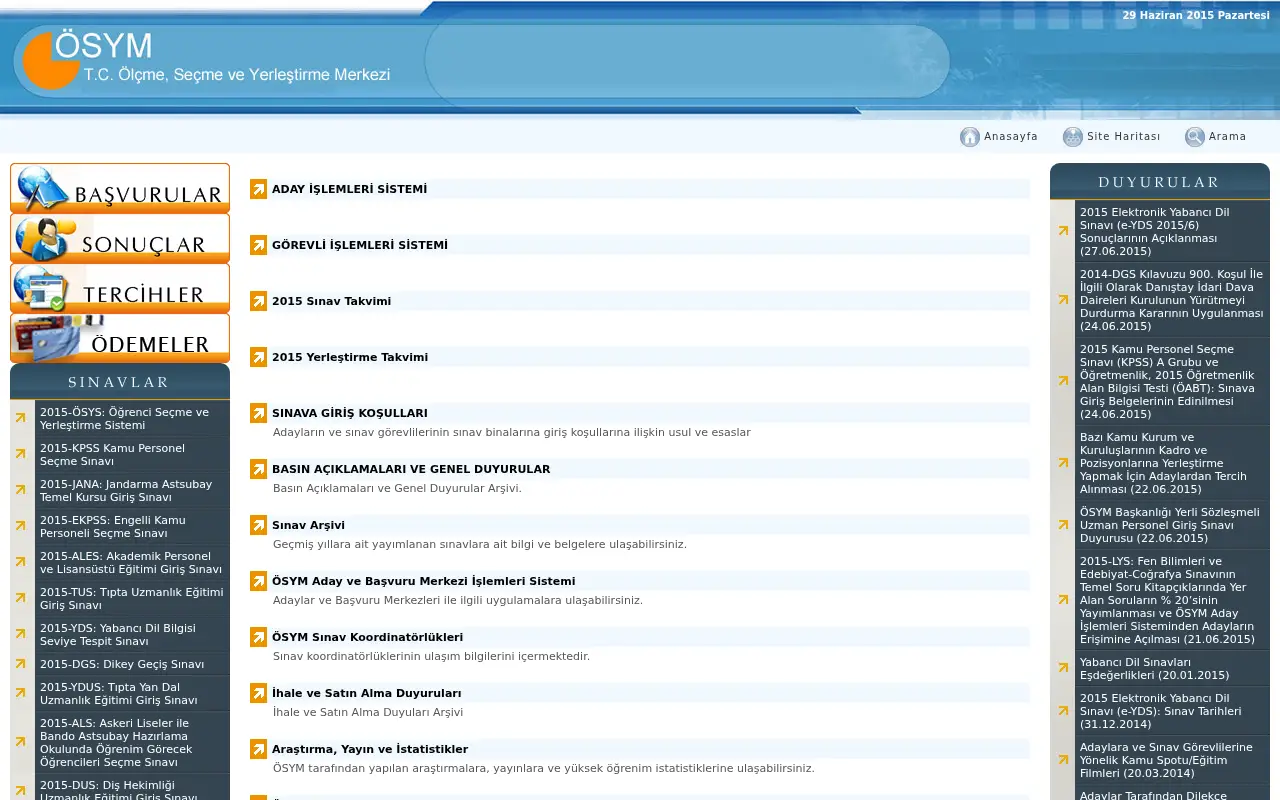
Task: Open BASIN AÇIKLAMALARI VE GENEL DUYURULAR
Action: (411, 469)
